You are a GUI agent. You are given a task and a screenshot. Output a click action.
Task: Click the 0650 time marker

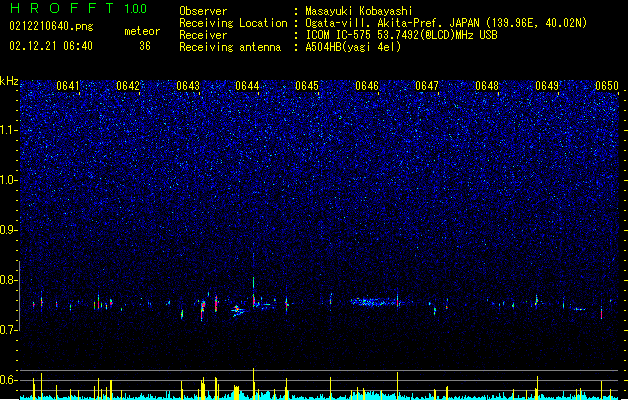point(607,86)
